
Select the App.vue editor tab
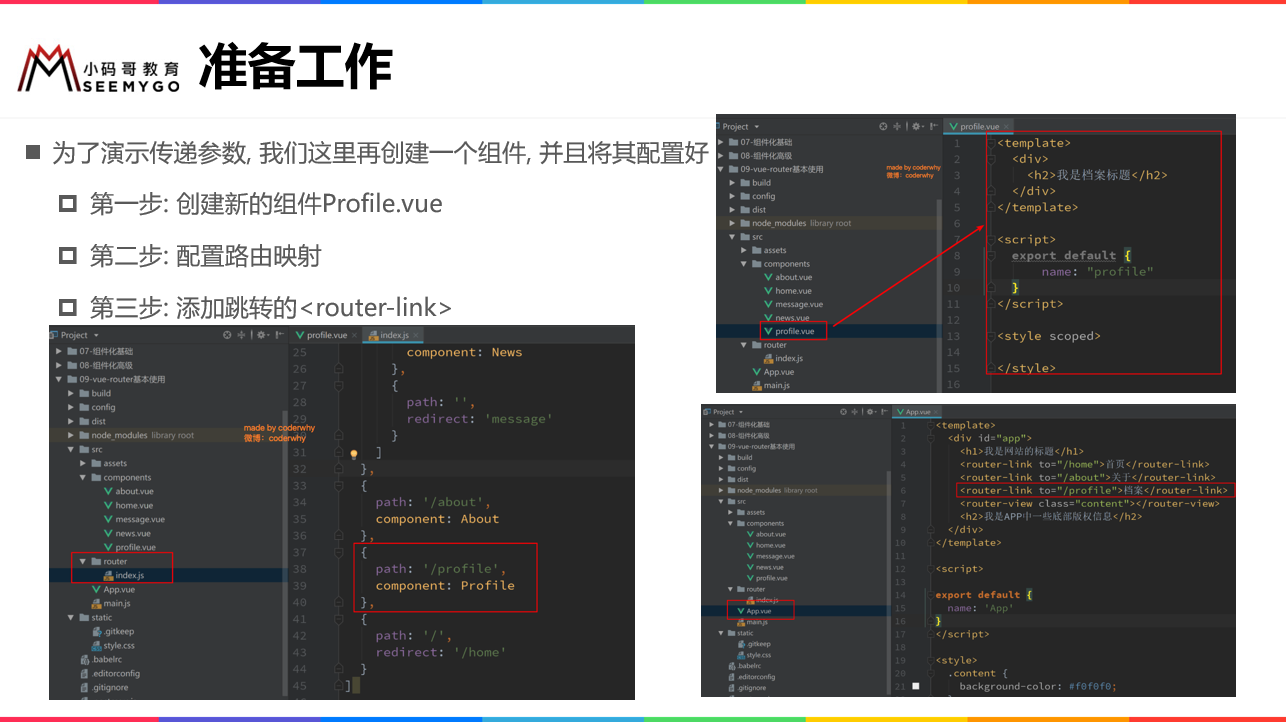917,412
